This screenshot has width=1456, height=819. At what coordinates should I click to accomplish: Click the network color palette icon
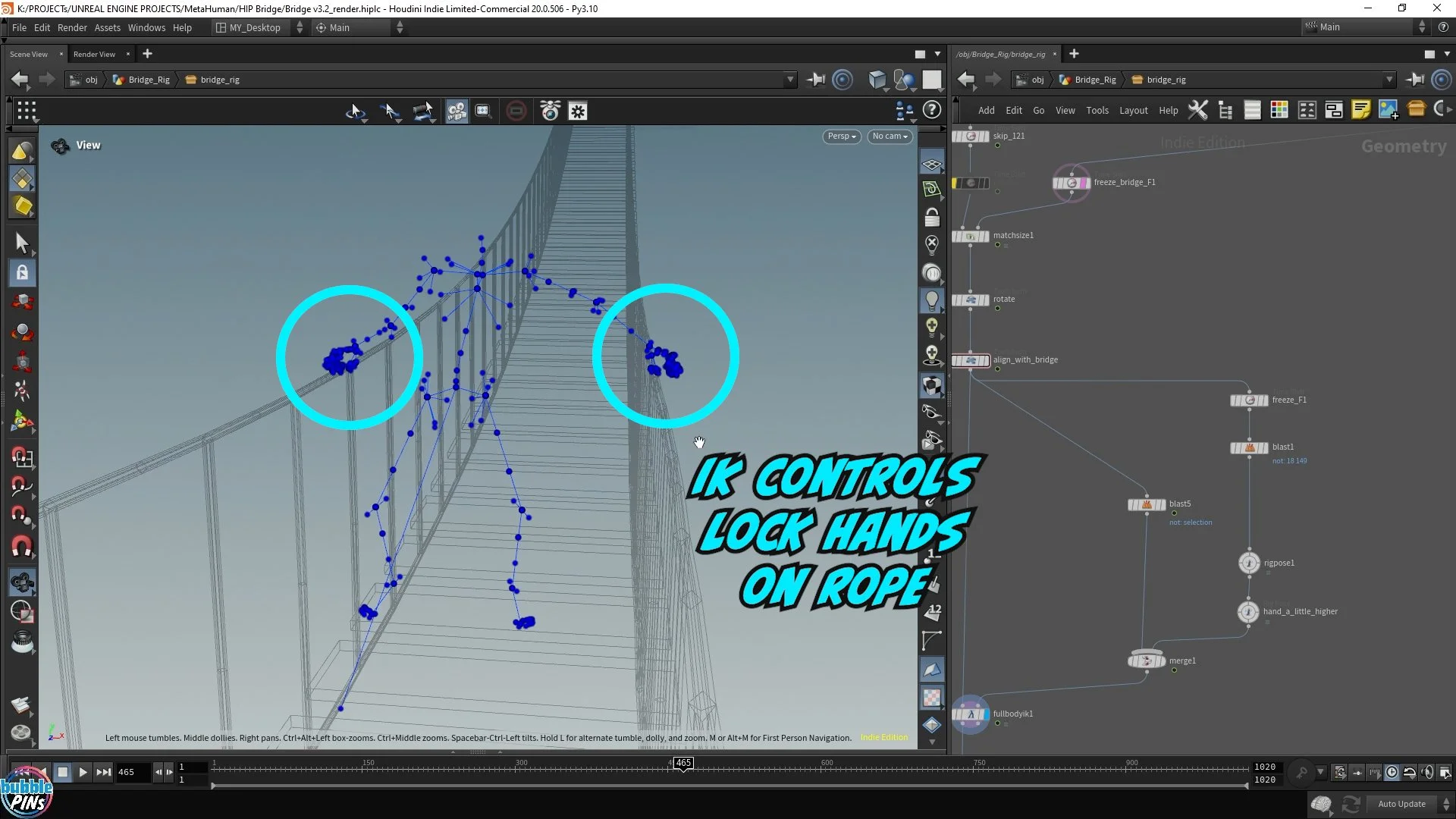(1279, 110)
